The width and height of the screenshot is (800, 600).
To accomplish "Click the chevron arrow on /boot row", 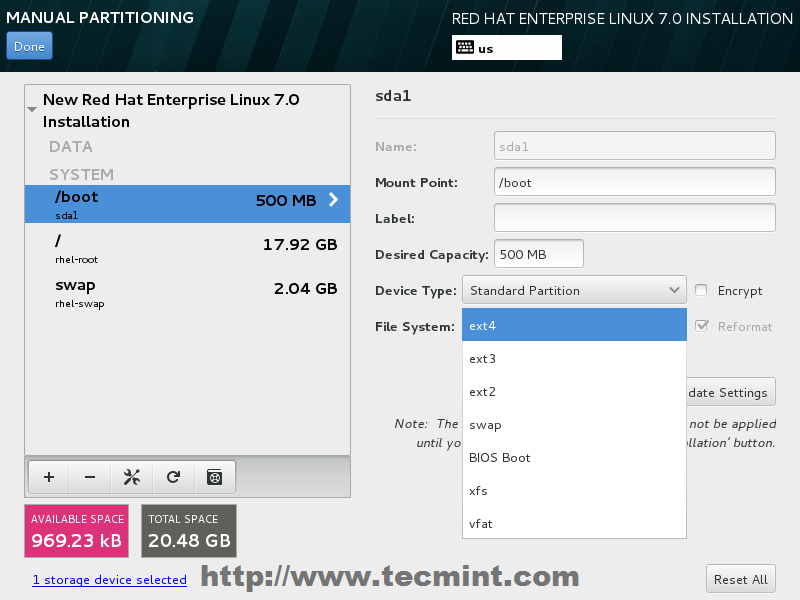I will tap(333, 199).
